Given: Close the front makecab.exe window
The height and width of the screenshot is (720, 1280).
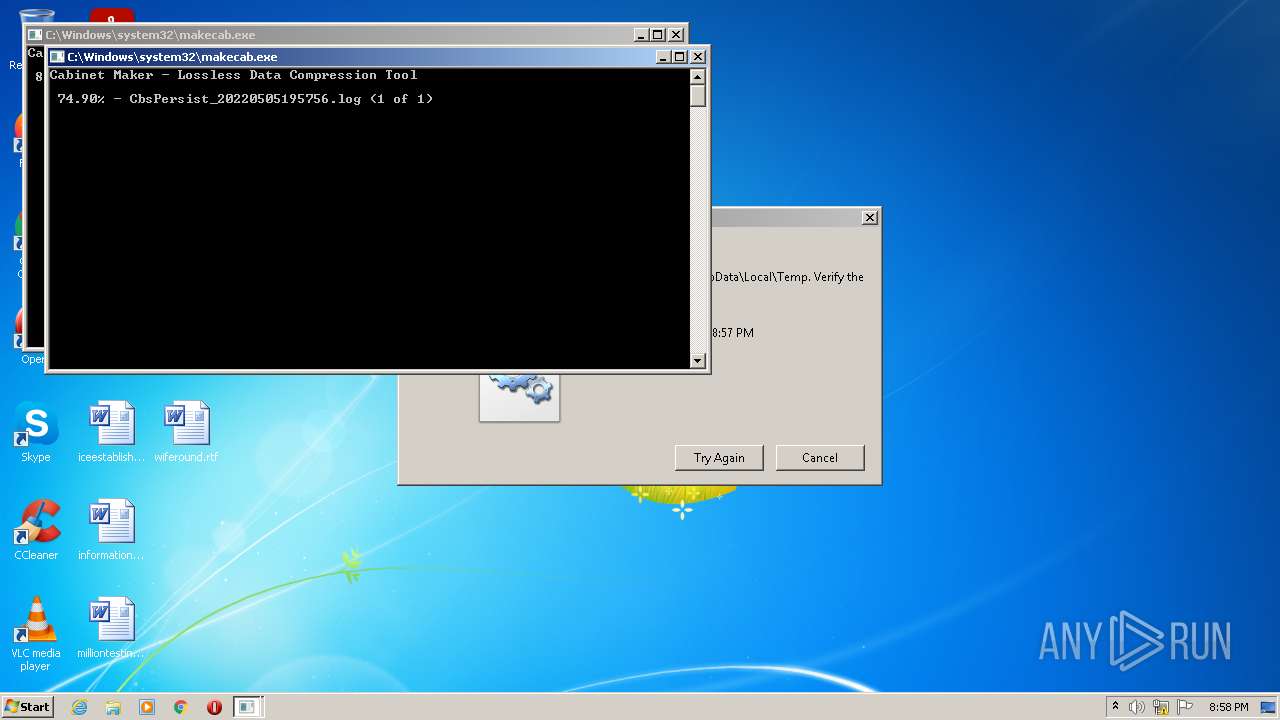Looking at the screenshot, I should (x=698, y=57).
